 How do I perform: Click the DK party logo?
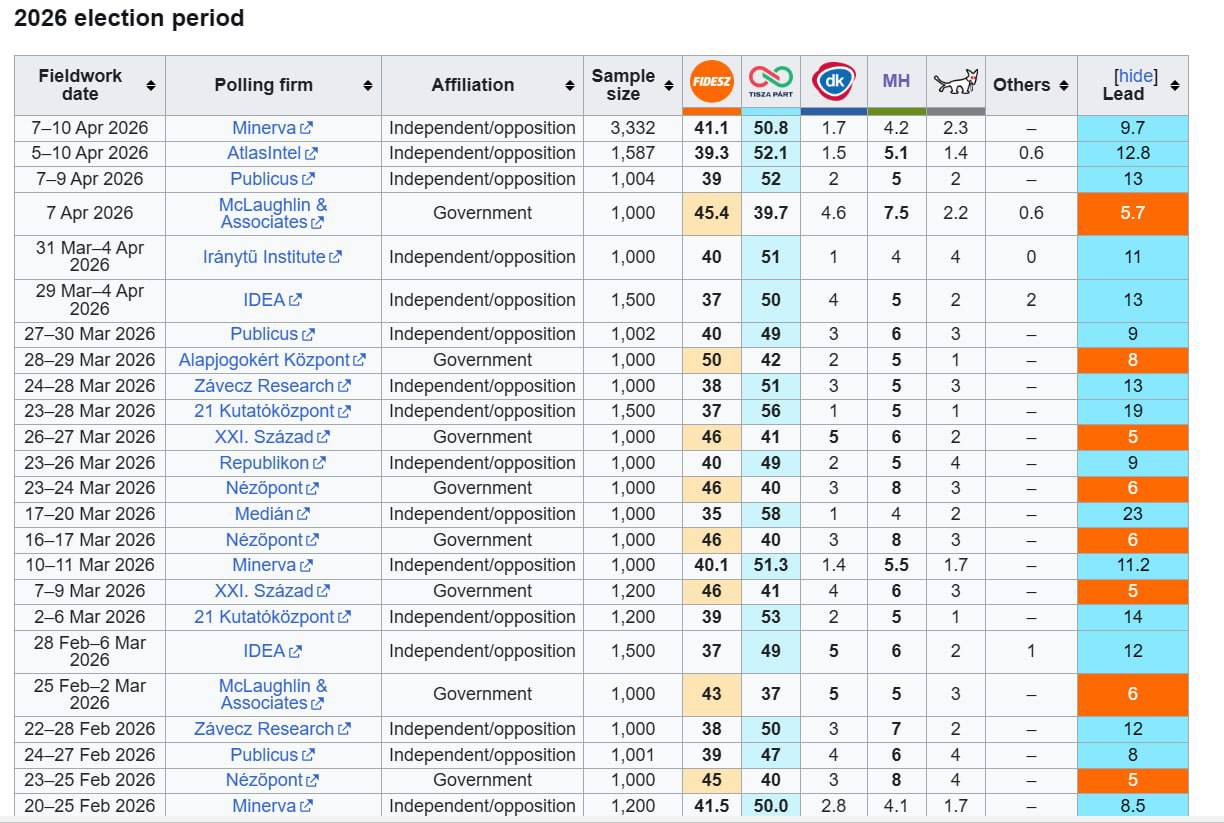pos(833,81)
